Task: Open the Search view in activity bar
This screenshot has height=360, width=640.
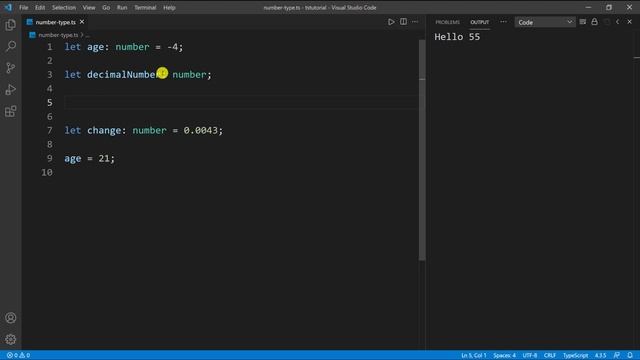Action: click(11, 46)
